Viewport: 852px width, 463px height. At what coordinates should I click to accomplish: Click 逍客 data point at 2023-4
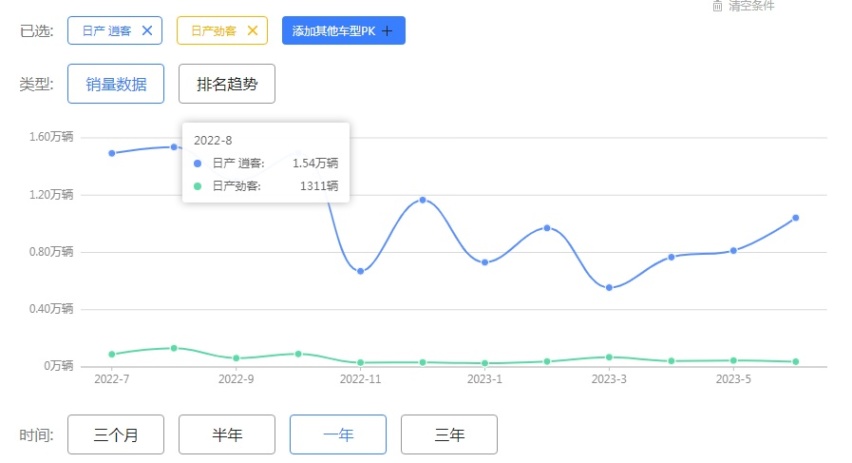pos(672,257)
